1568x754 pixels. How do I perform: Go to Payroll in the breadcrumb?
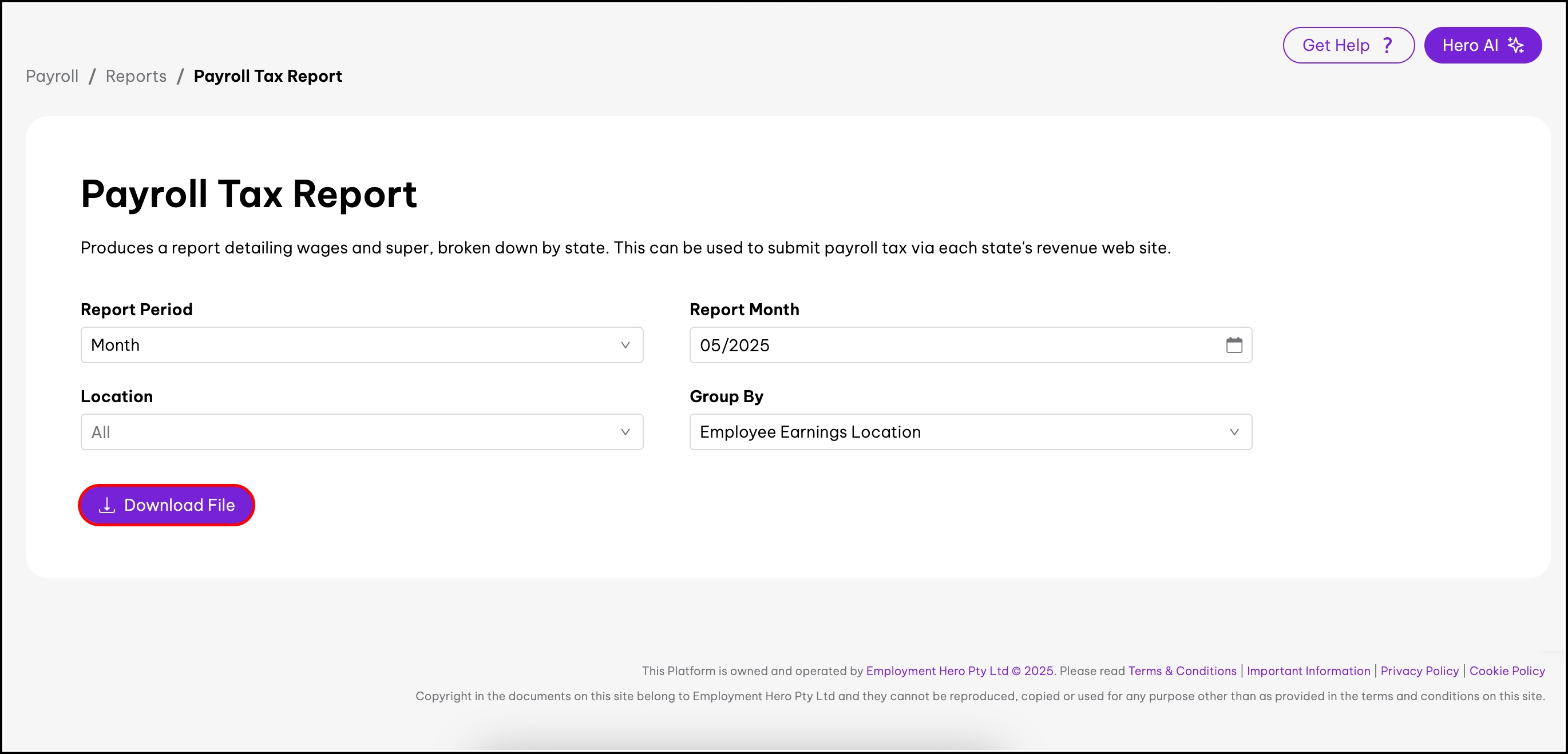(52, 76)
